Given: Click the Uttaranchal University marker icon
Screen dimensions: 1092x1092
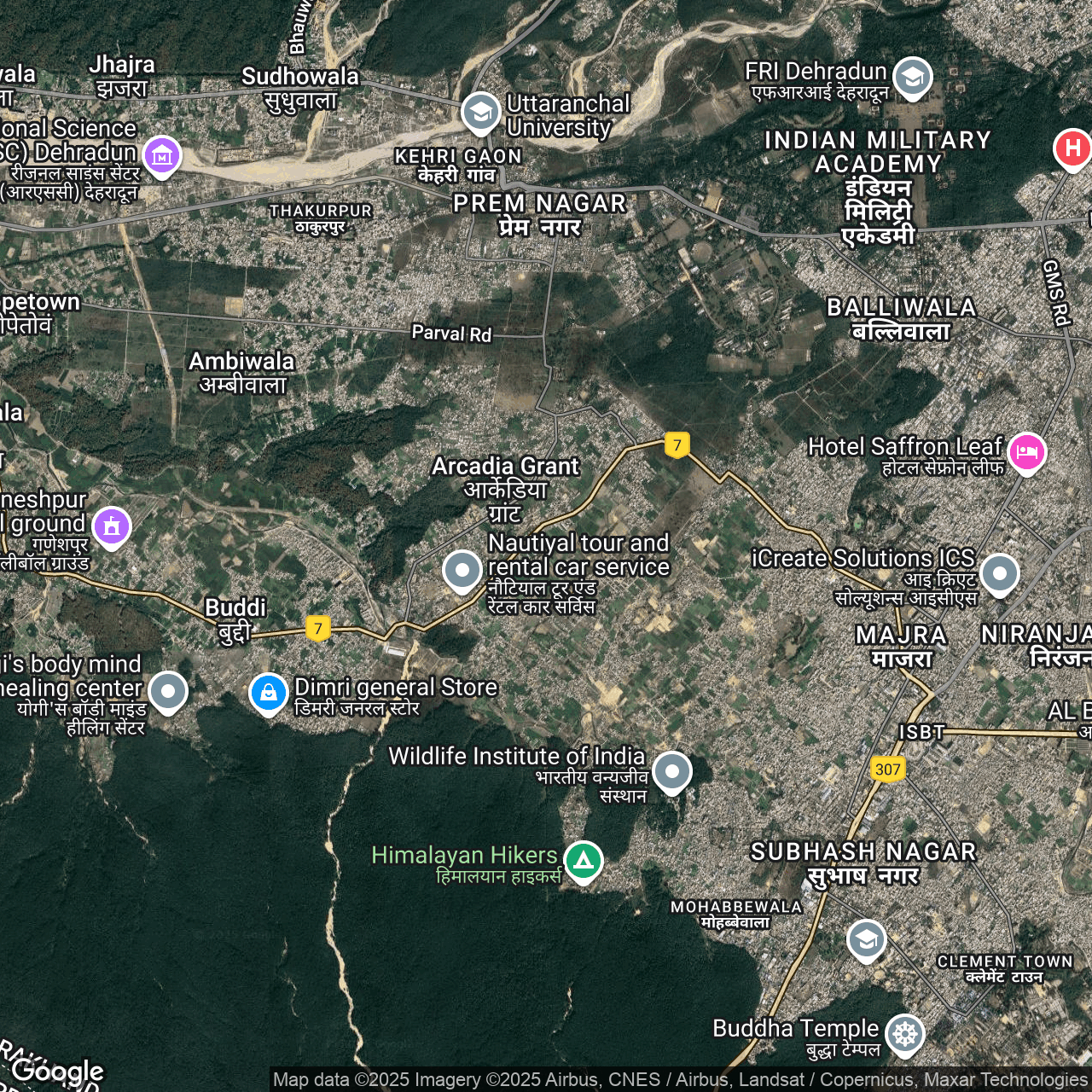Looking at the screenshot, I should click(x=480, y=112).
